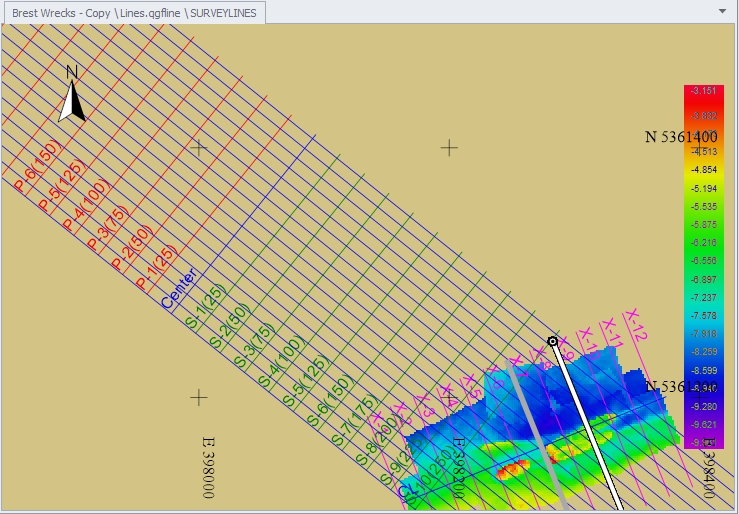Select the Brest Wrecks SURVEYLINES tab
739x514 pixels.
click(135, 11)
